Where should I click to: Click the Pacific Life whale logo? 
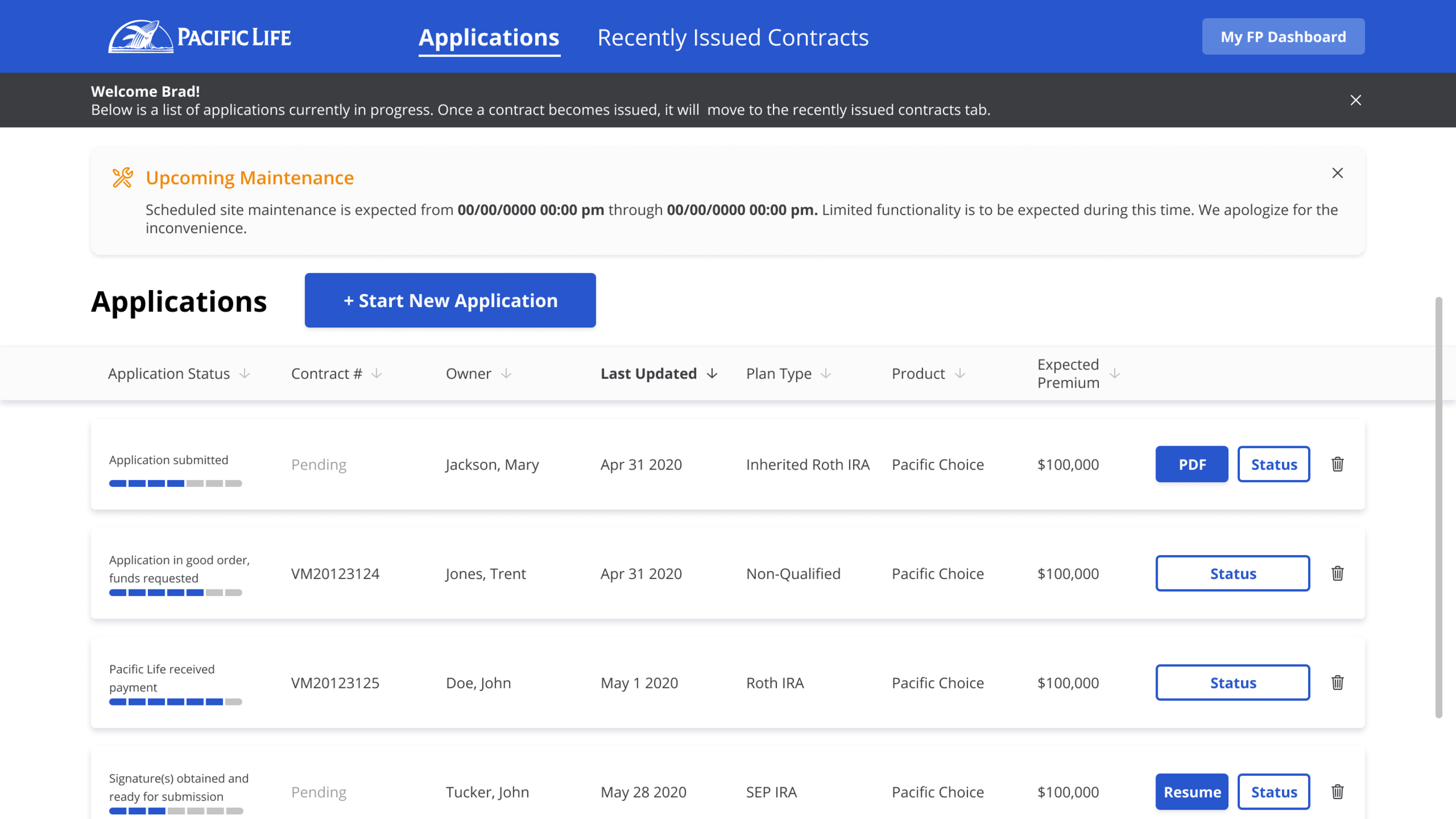(x=141, y=37)
